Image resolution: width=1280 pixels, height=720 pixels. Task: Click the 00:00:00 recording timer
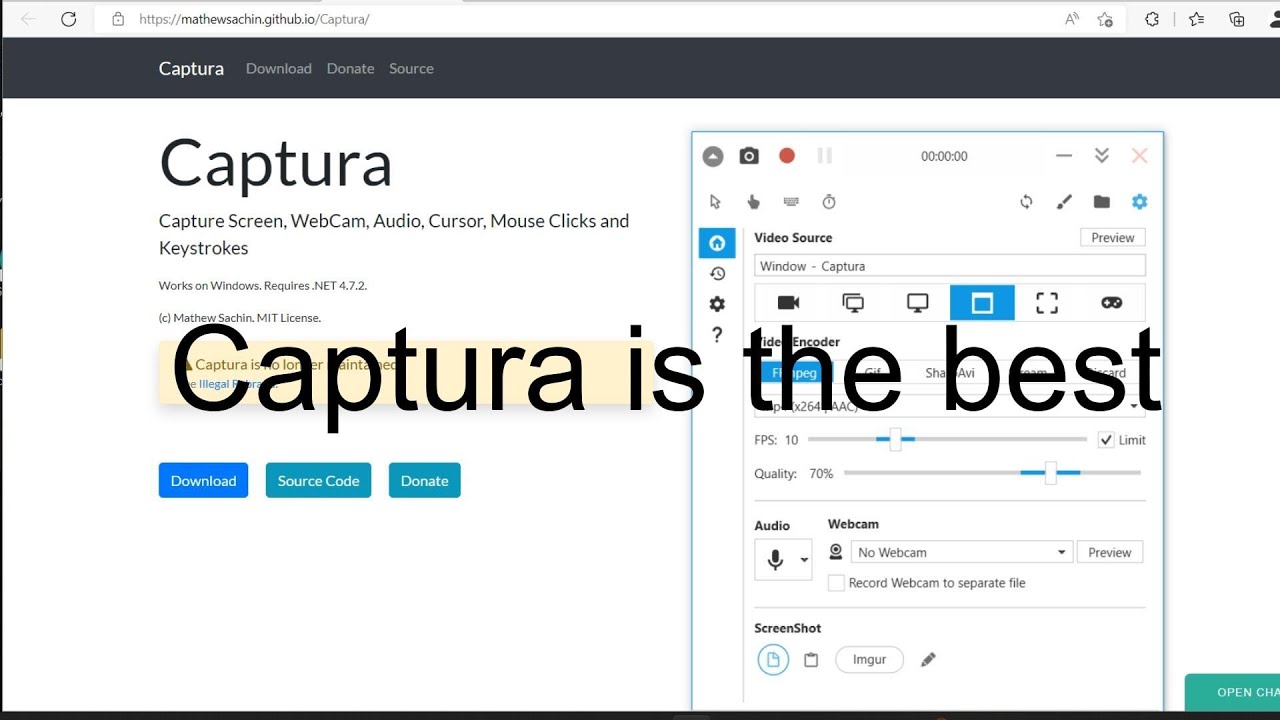[944, 156]
